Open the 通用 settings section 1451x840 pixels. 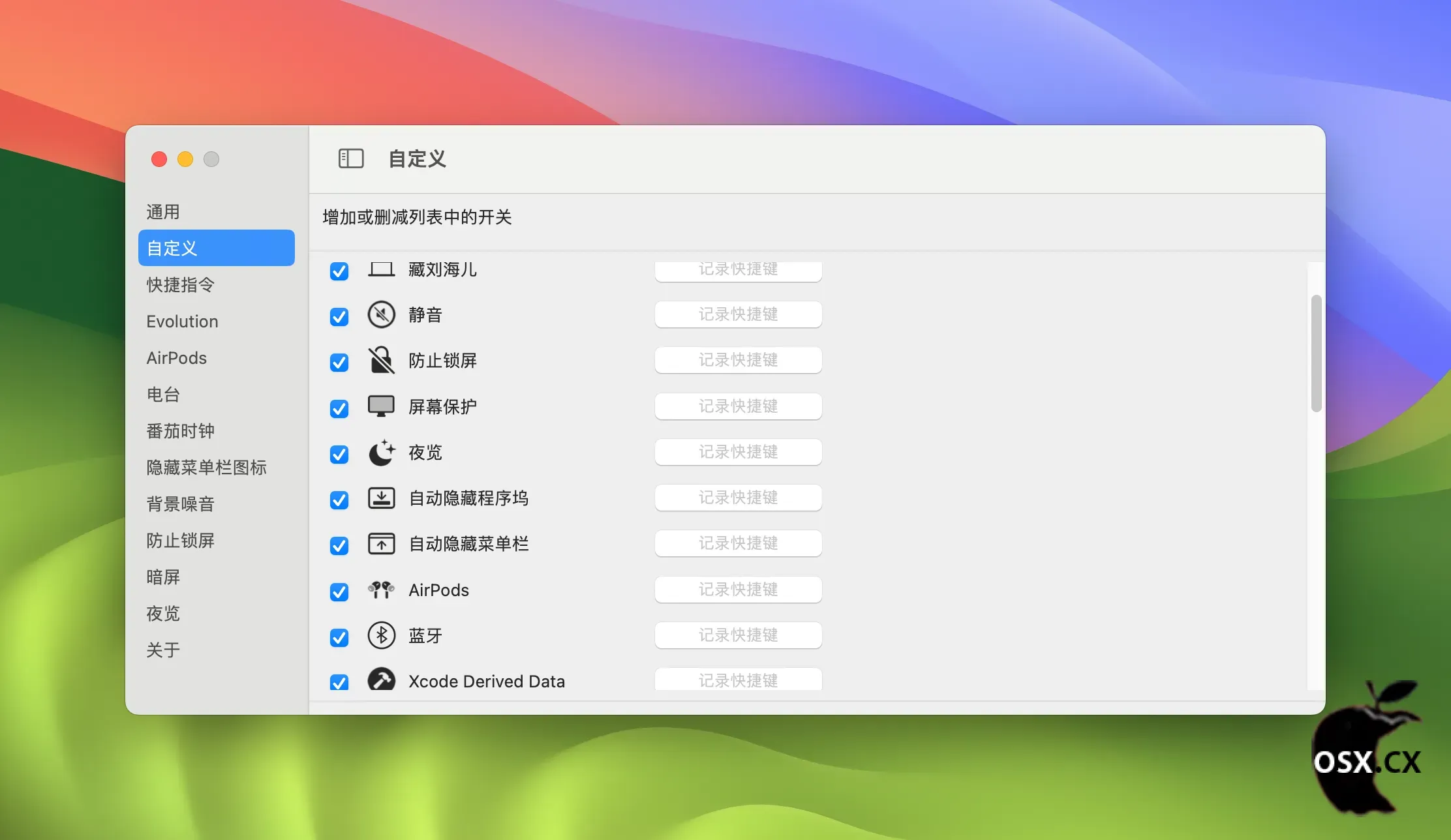coord(163,212)
